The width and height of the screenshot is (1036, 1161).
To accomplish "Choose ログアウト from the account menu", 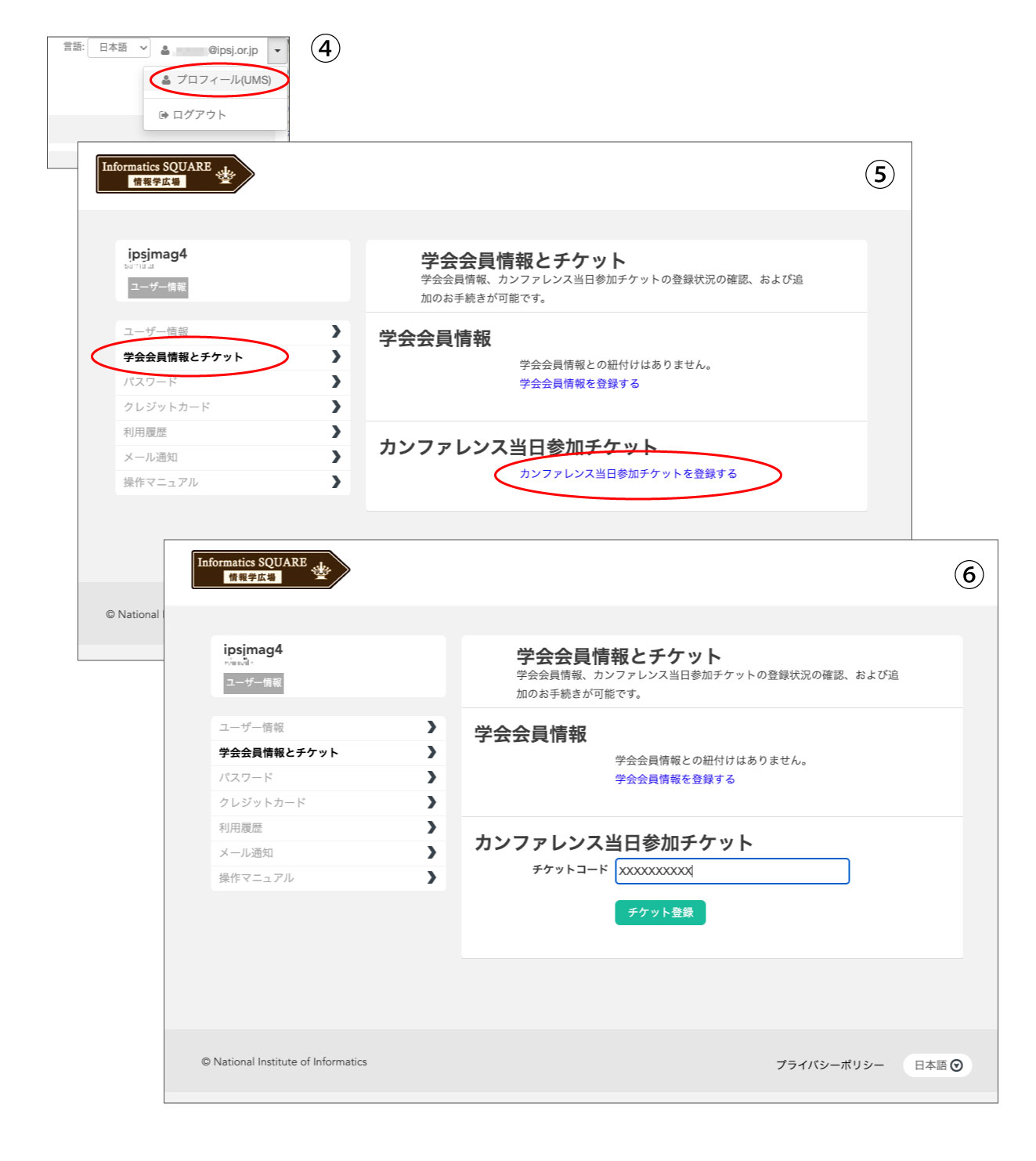I will coord(199,115).
